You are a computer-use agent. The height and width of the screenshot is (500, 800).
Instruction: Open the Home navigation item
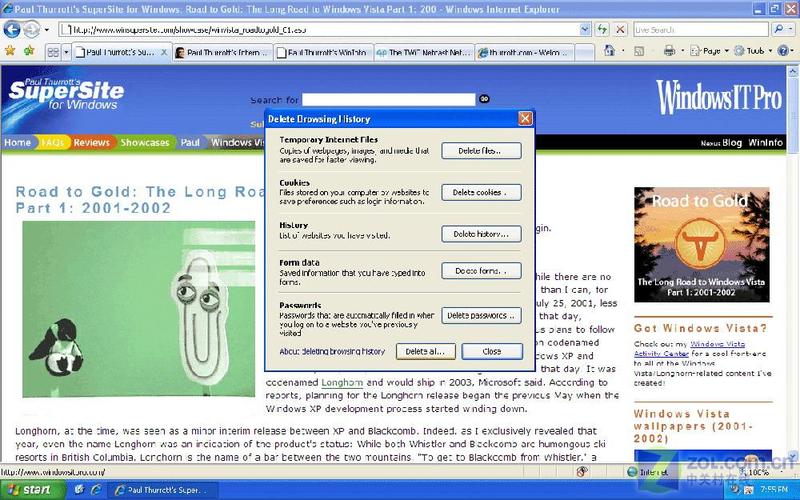(x=17, y=142)
